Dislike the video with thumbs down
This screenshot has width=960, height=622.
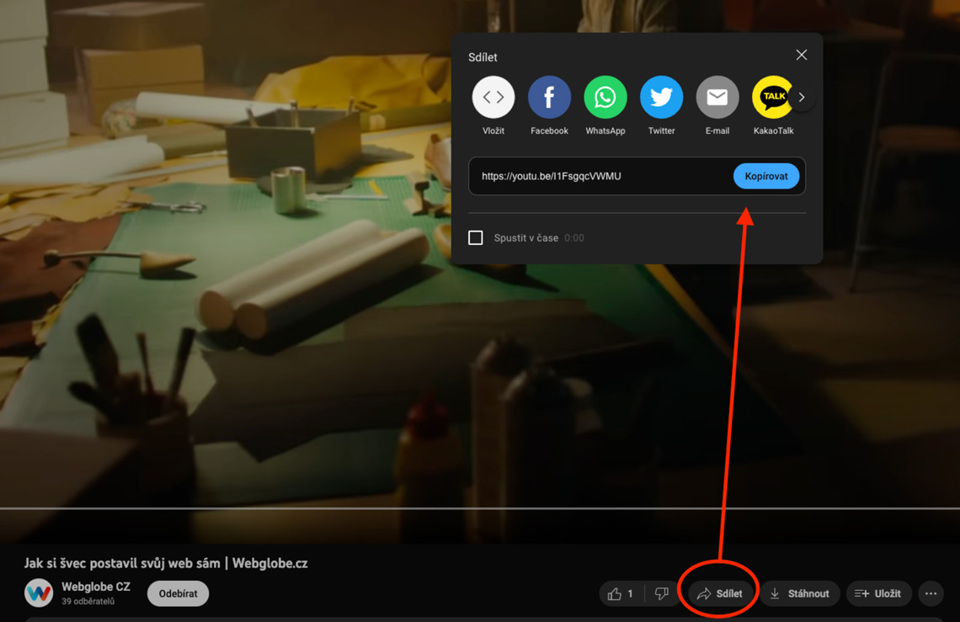point(661,594)
